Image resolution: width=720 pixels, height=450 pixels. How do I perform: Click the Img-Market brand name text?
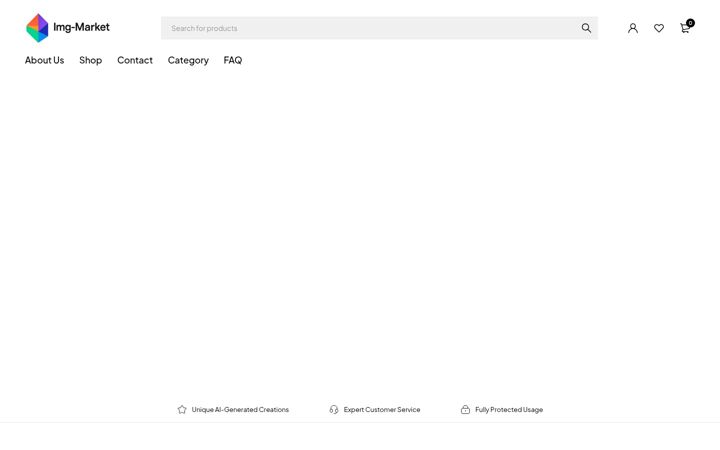[x=81, y=27]
